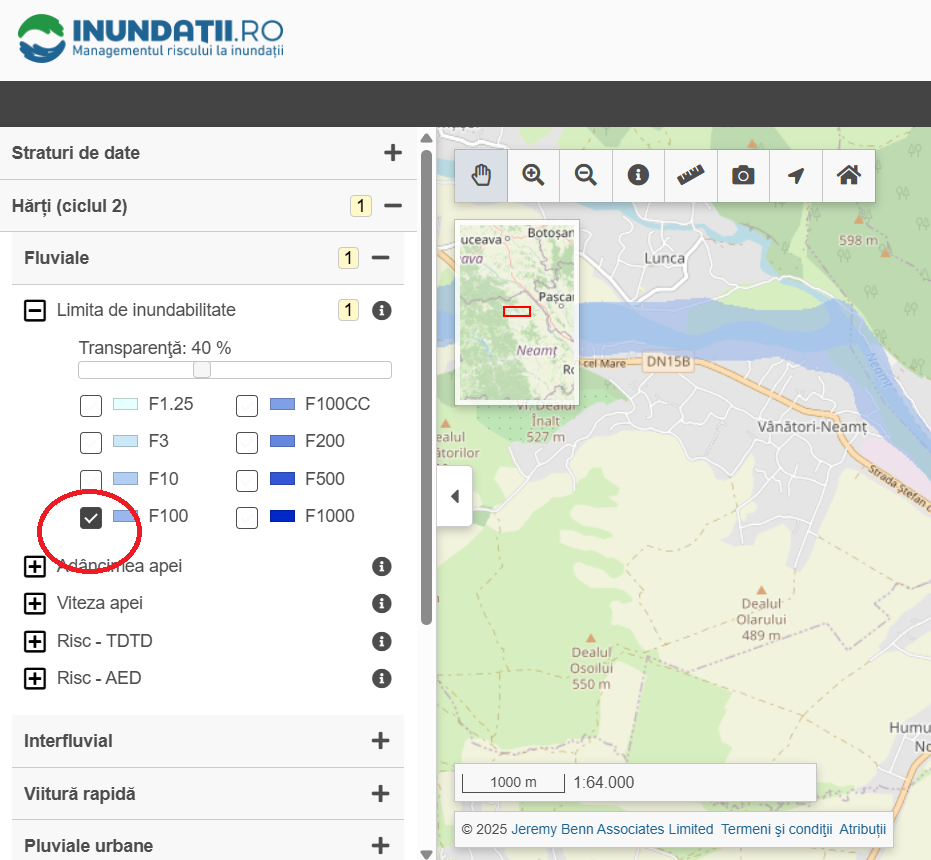This screenshot has height=860, width=931.
Task: Open info for Adâncimea apei layer
Action: (x=381, y=567)
